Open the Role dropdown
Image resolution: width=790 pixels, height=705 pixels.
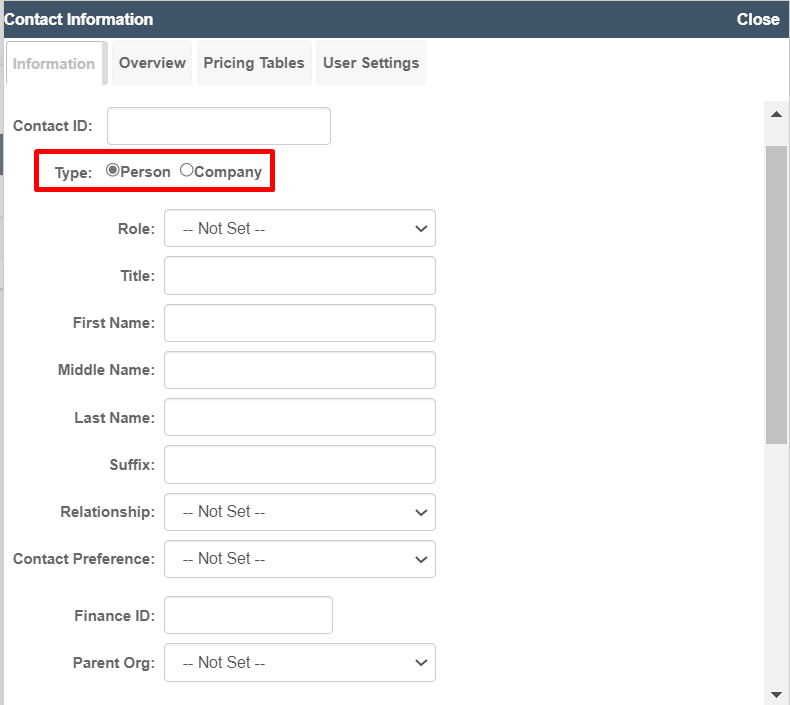tap(300, 228)
